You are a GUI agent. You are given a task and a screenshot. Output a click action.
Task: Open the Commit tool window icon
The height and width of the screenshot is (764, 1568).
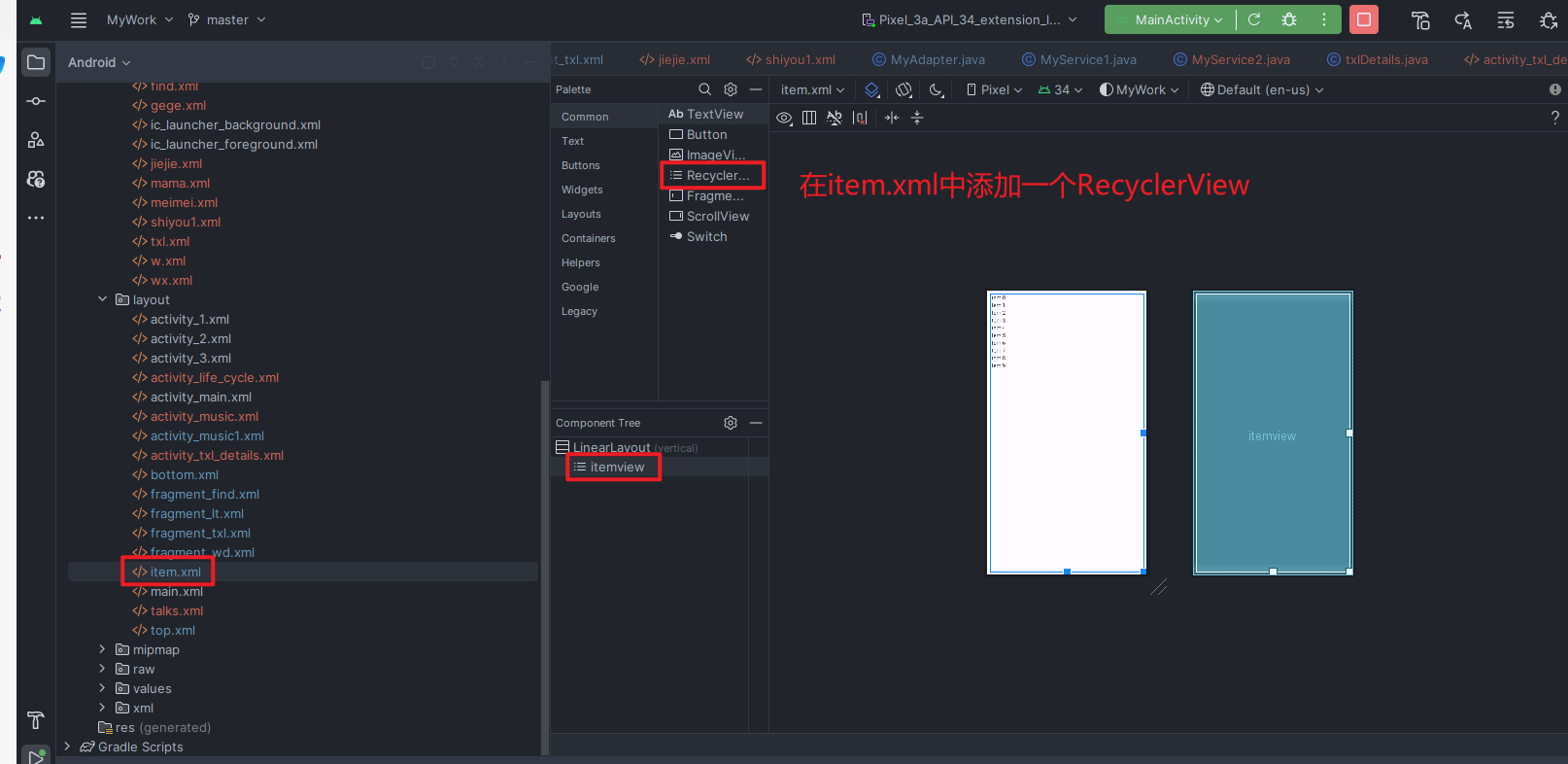pyautogui.click(x=36, y=101)
